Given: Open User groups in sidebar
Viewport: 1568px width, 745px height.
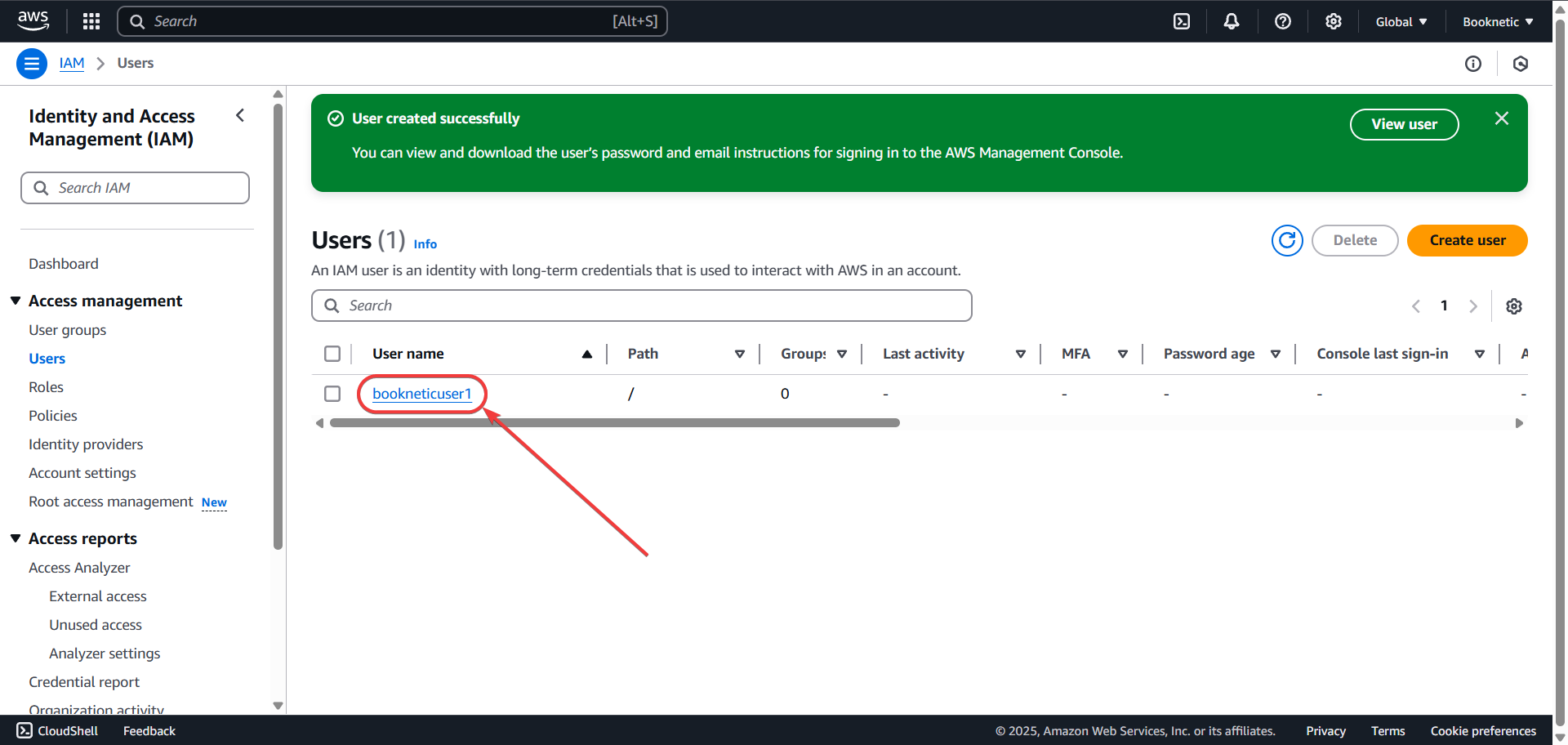Looking at the screenshot, I should pos(68,330).
